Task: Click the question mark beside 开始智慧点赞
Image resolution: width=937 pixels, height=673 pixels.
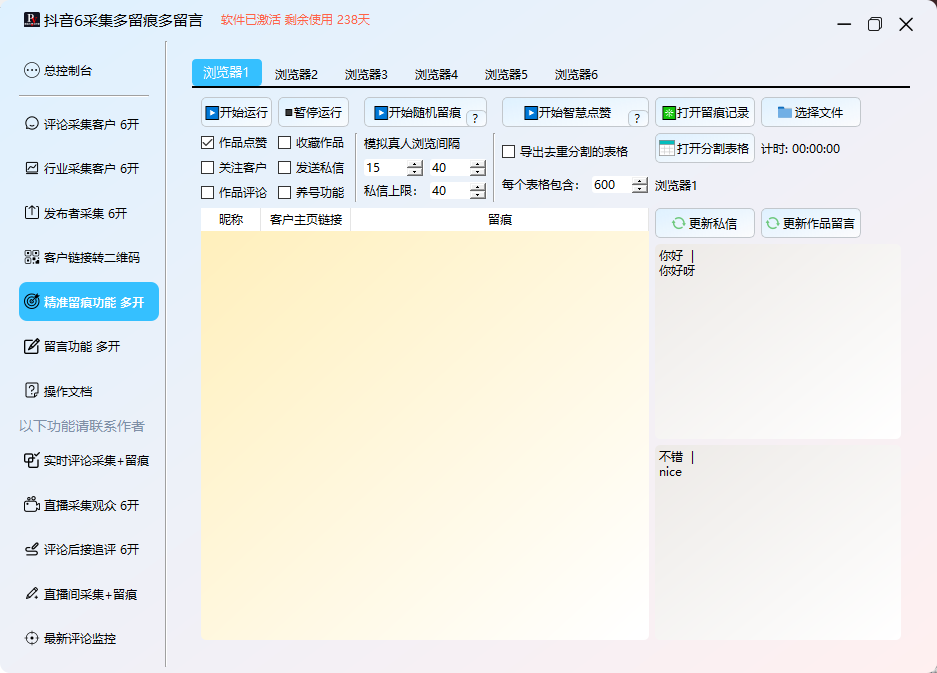Action: click(x=637, y=119)
